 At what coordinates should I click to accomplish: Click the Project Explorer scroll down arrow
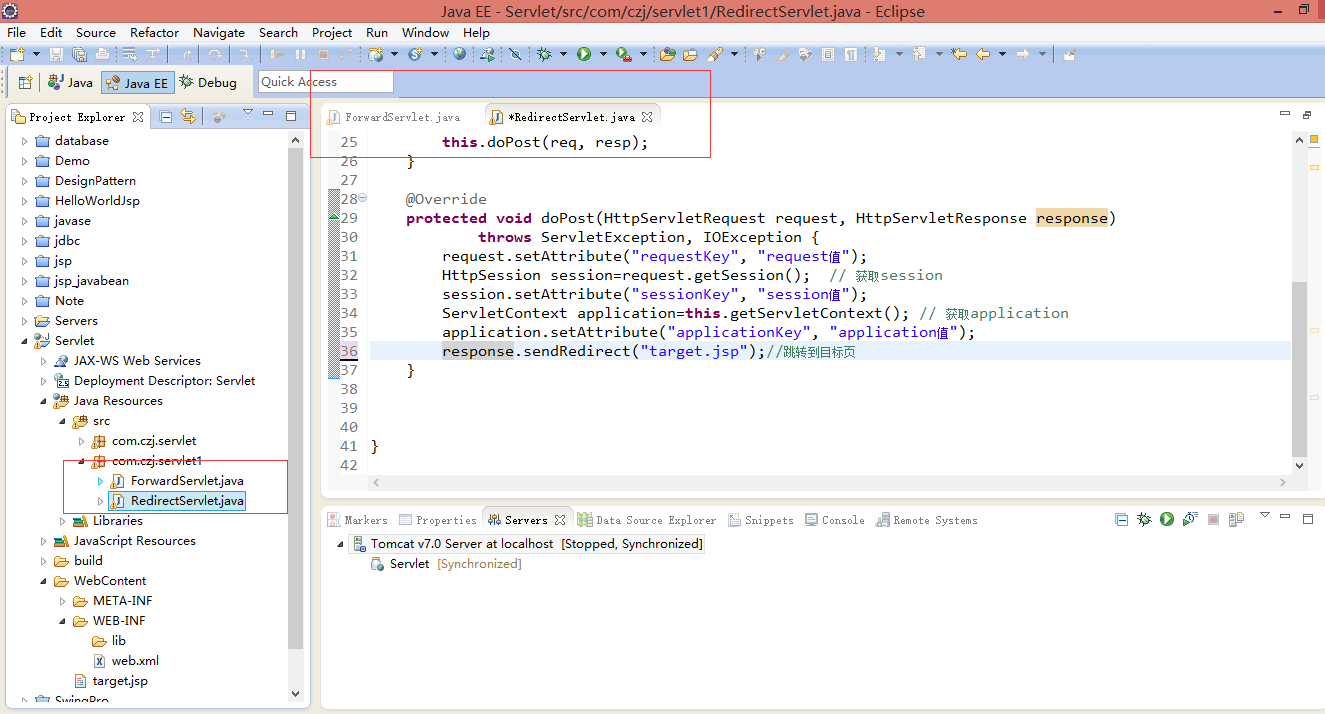point(295,693)
